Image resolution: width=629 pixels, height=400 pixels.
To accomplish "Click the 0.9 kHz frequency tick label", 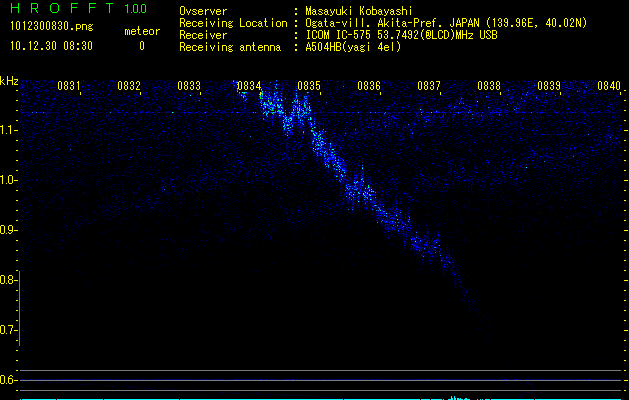I will pyautogui.click(x=7, y=230).
